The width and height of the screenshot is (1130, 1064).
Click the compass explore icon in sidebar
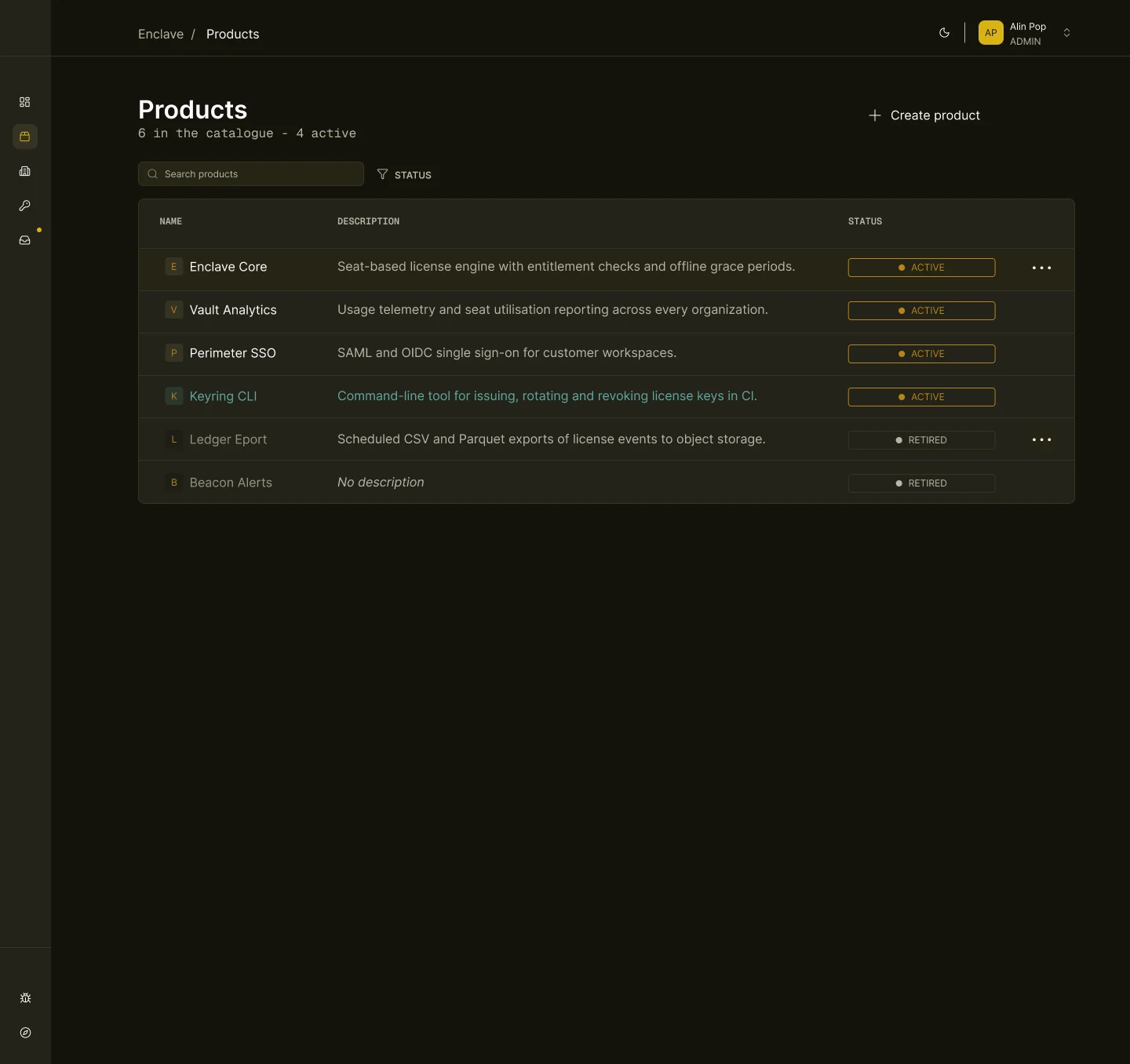coord(25,1033)
